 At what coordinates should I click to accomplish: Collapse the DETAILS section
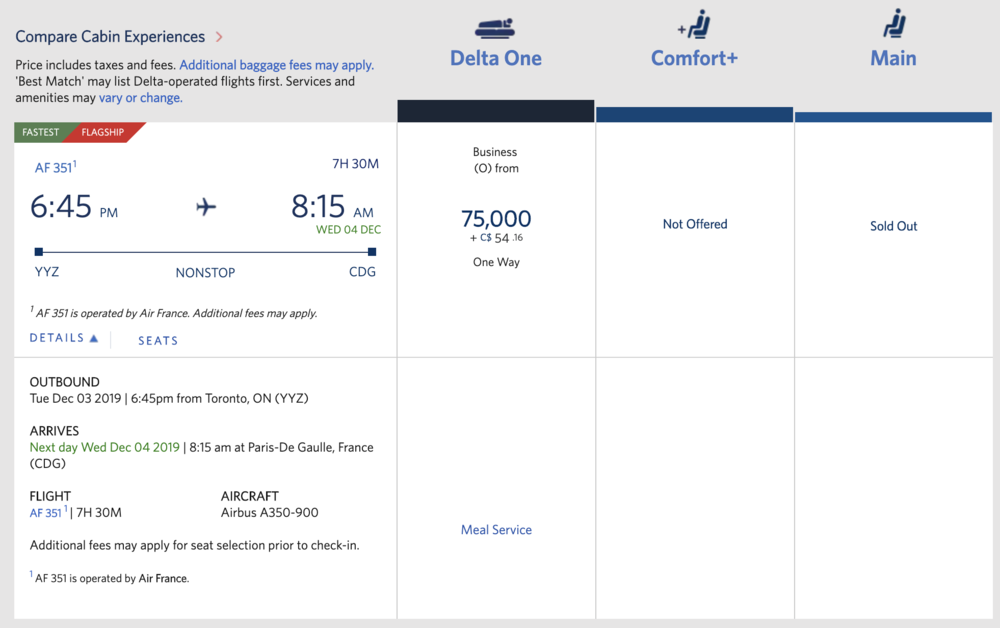click(64, 339)
